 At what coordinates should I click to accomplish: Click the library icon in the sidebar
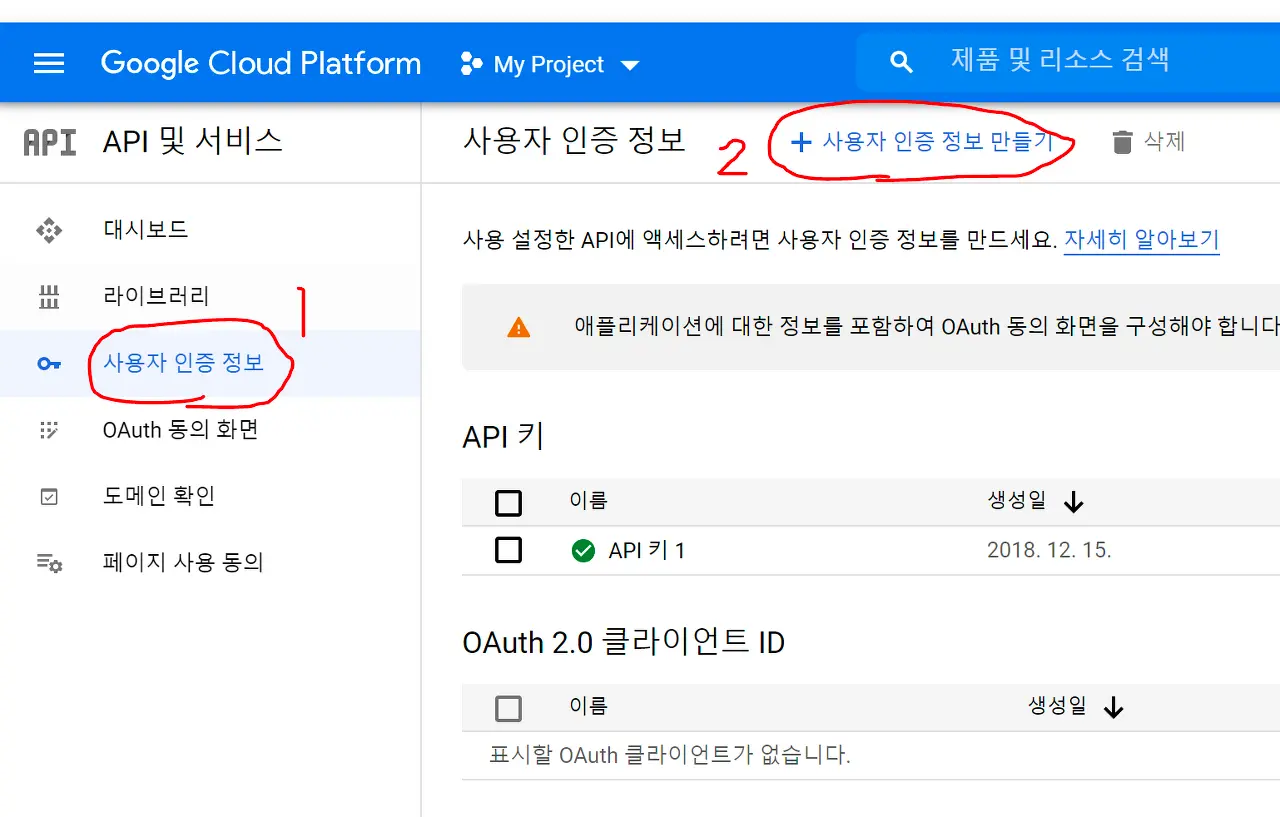click(49, 297)
